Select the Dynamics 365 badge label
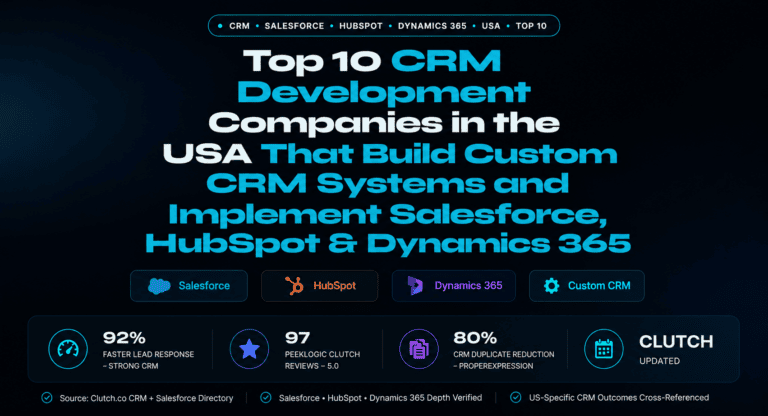Screen dimensions: 768x416 click(x=468, y=286)
